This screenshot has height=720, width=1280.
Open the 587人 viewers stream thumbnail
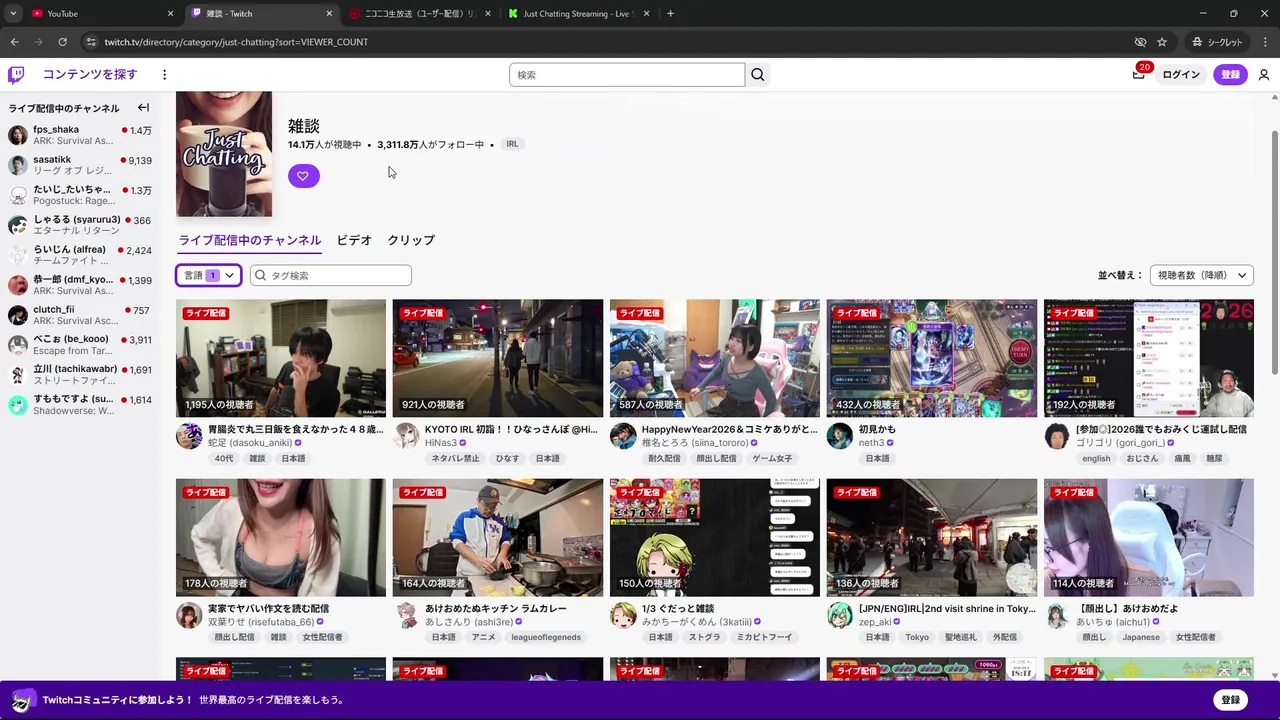click(715, 358)
